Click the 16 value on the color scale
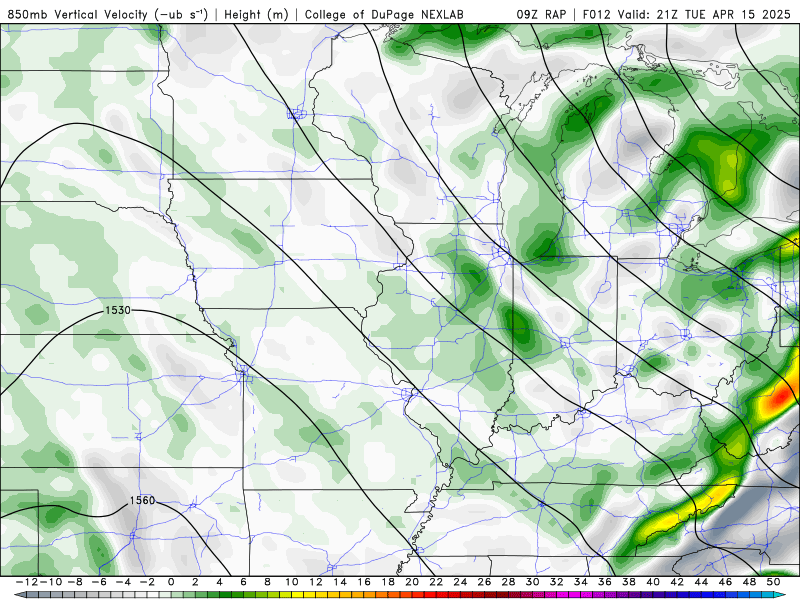This screenshot has width=800, height=600. point(364,582)
